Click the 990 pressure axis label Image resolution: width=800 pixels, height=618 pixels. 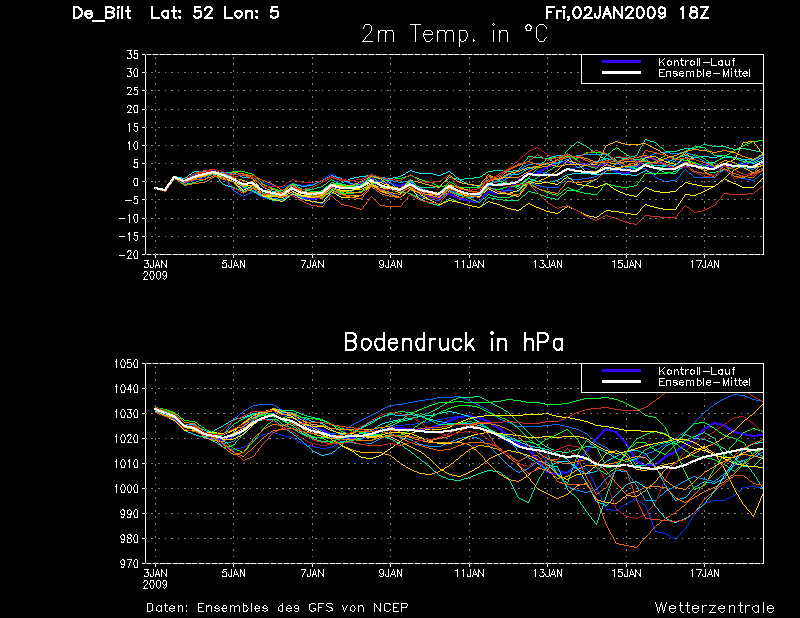point(129,514)
